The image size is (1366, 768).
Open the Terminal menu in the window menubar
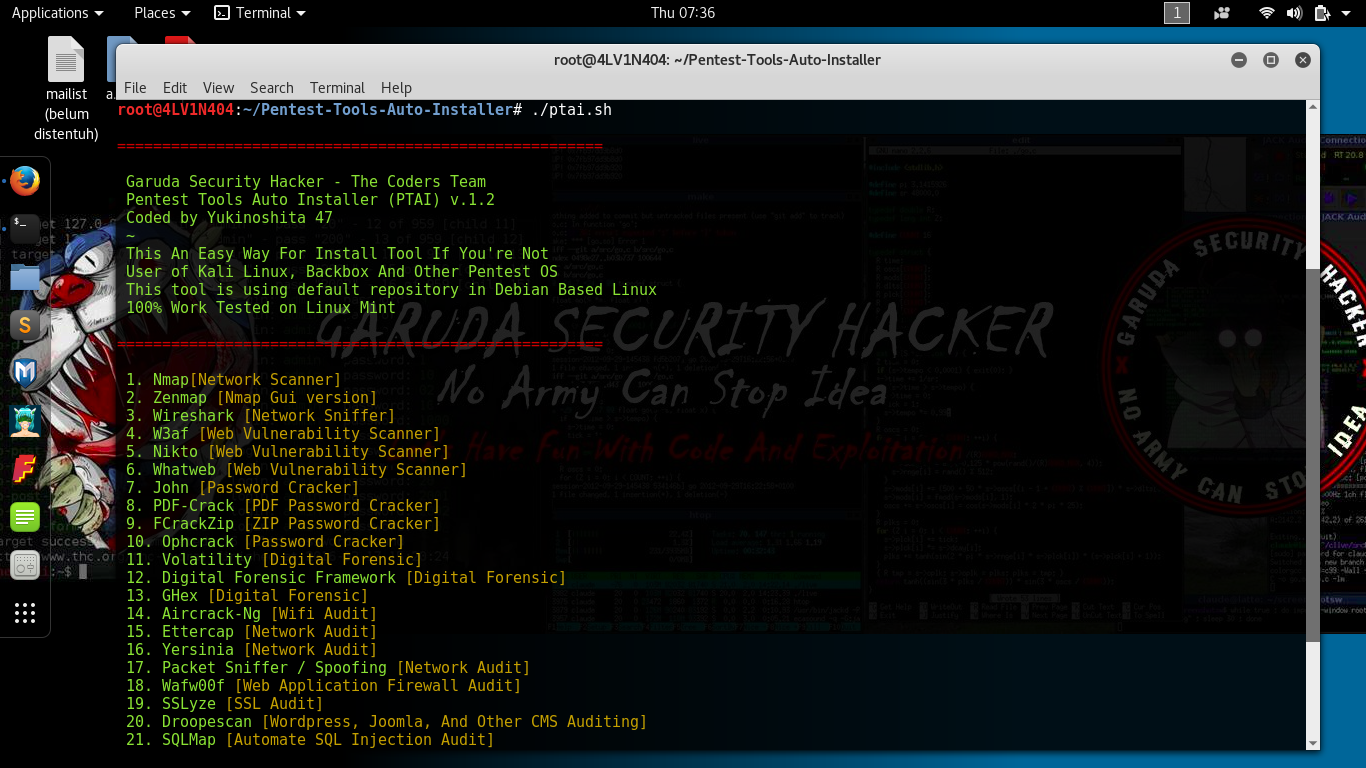tap(337, 88)
